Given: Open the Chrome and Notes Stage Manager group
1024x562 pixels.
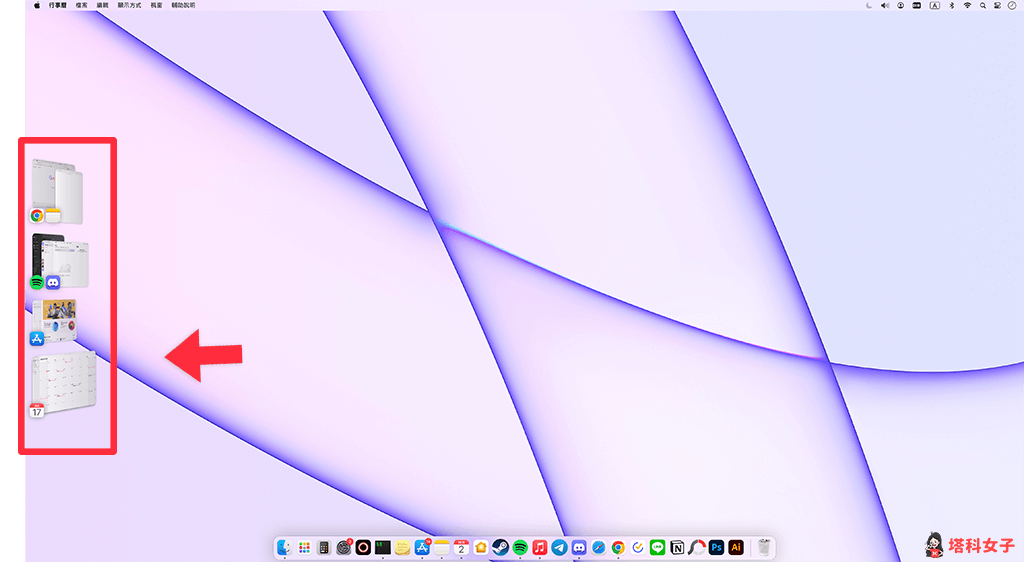Looking at the screenshot, I should click(x=57, y=190).
